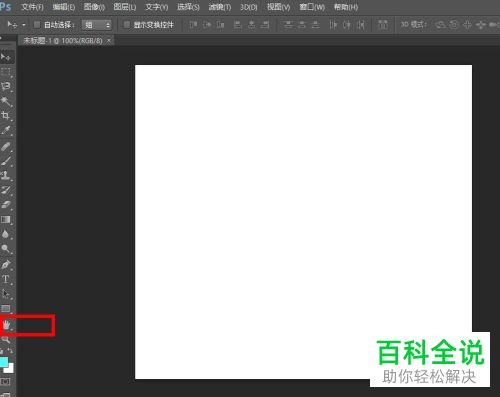Open the 文件(F) menu

[x=32, y=7]
